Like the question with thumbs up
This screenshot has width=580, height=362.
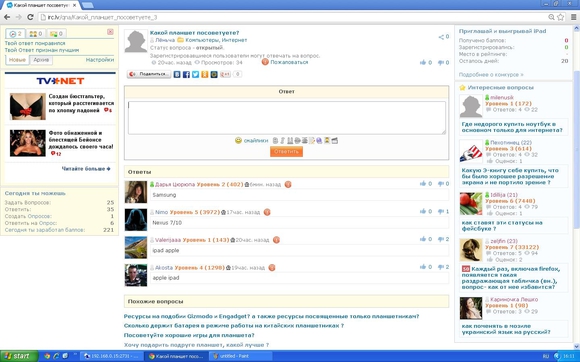(423, 62)
